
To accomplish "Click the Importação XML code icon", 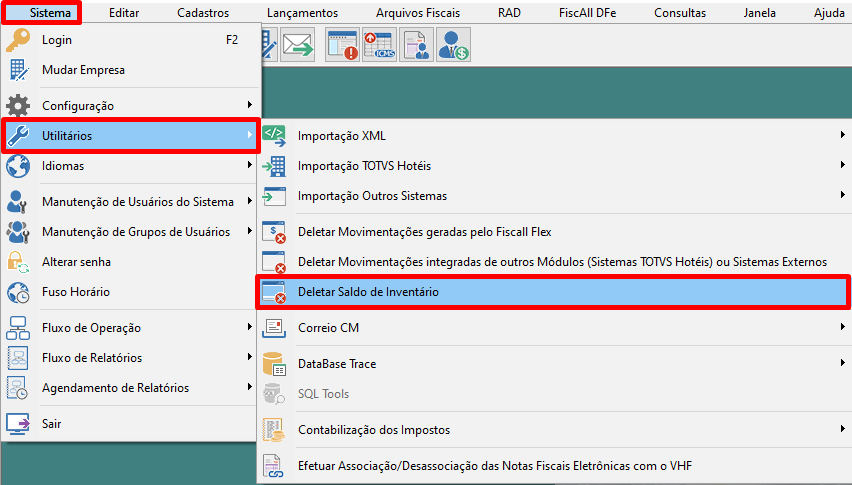I will 274,136.
